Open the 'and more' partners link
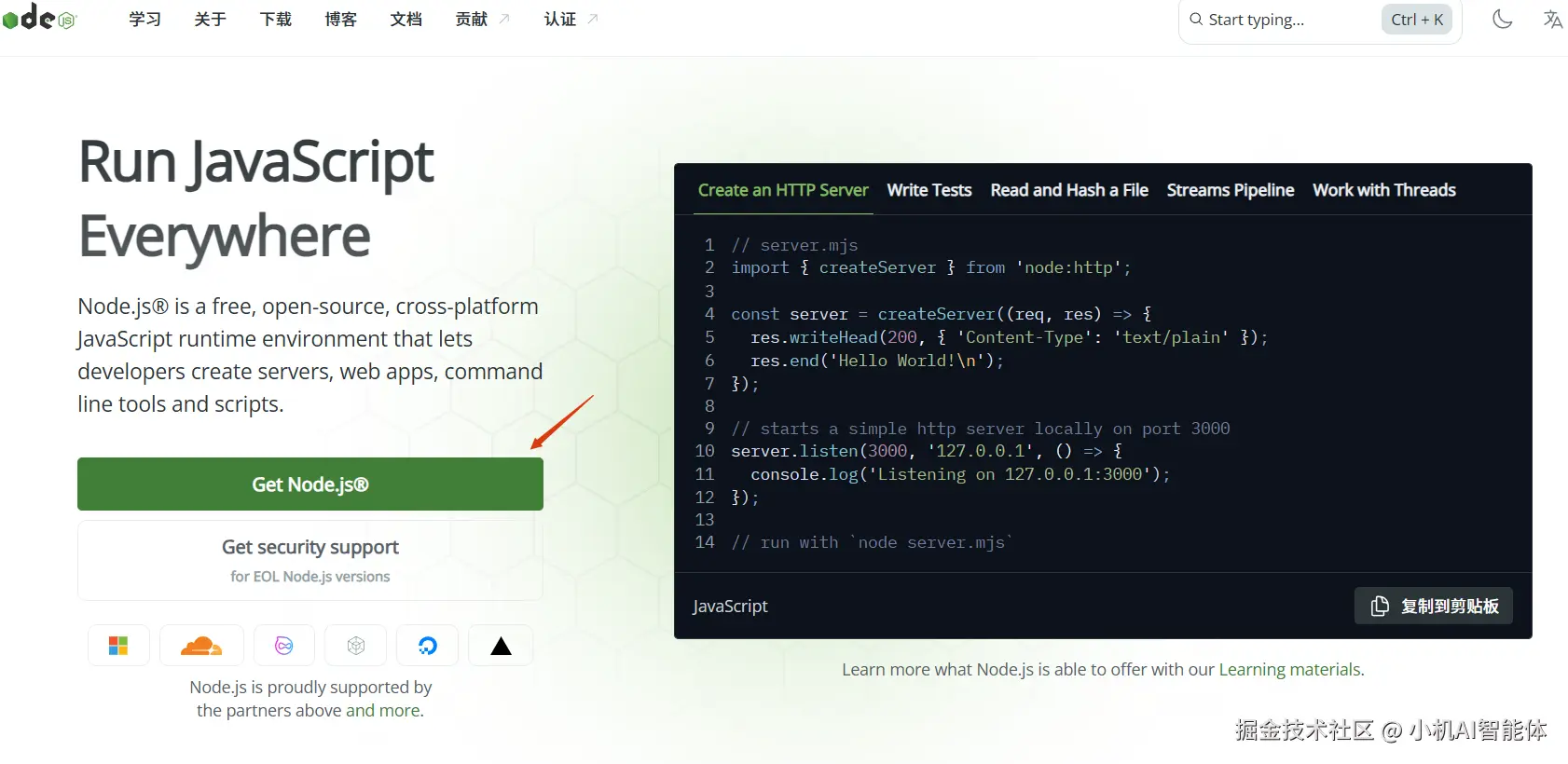 point(383,711)
